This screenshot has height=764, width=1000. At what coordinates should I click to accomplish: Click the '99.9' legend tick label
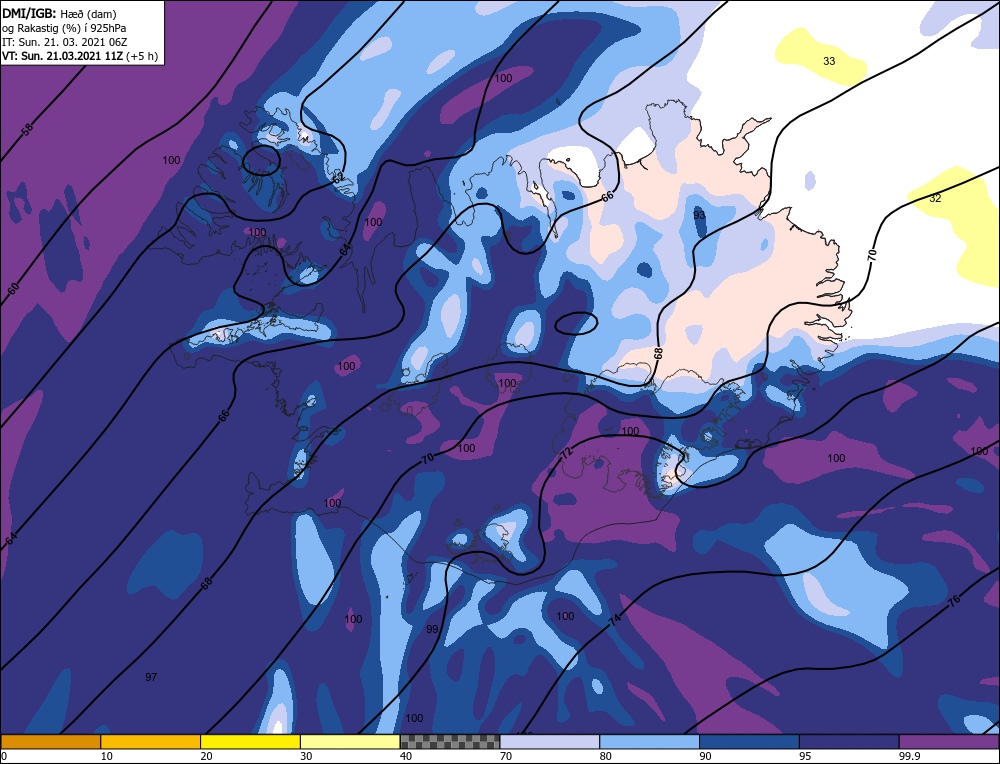point(909,756)
